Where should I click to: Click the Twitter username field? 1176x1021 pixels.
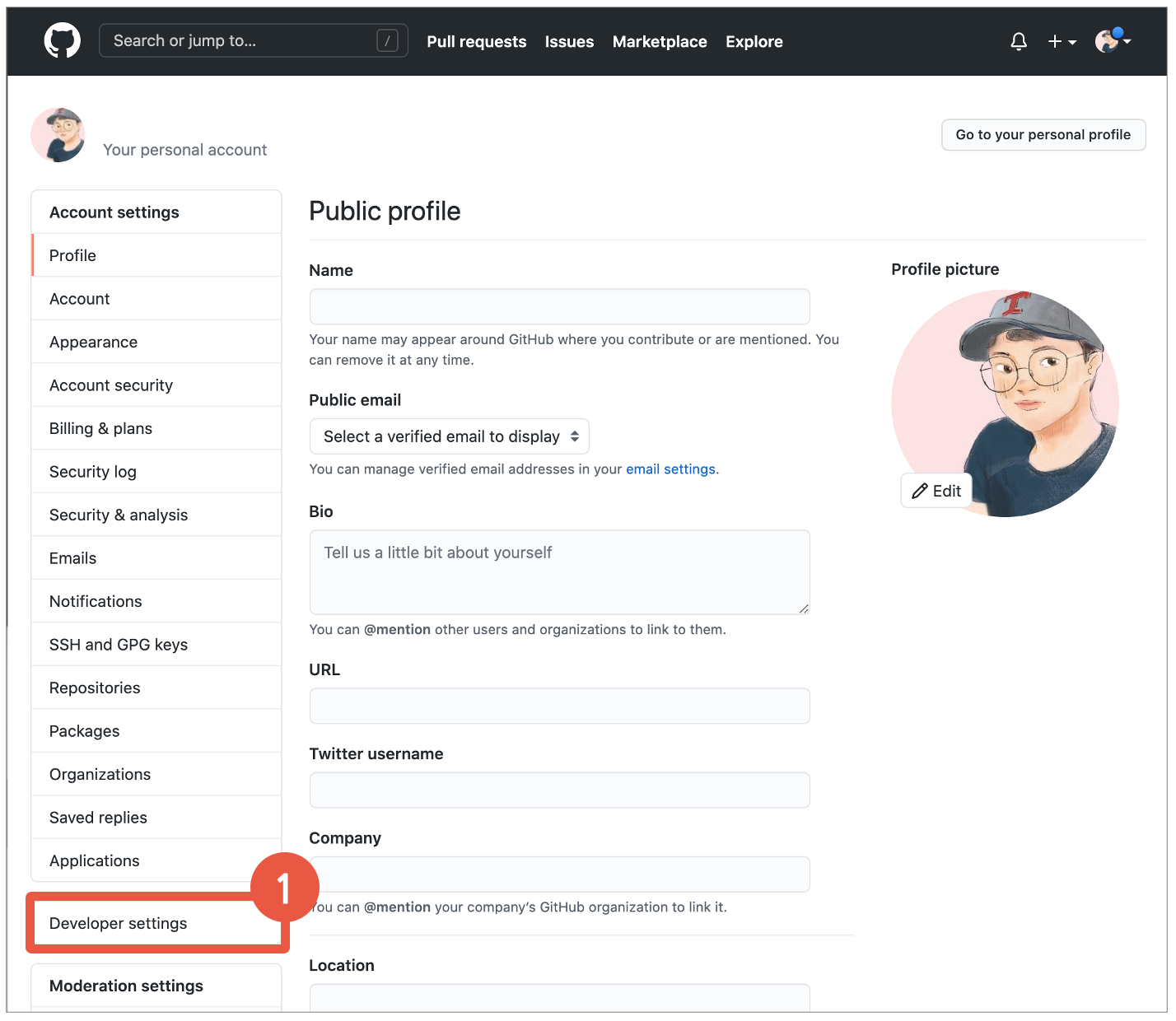[560, 790]
